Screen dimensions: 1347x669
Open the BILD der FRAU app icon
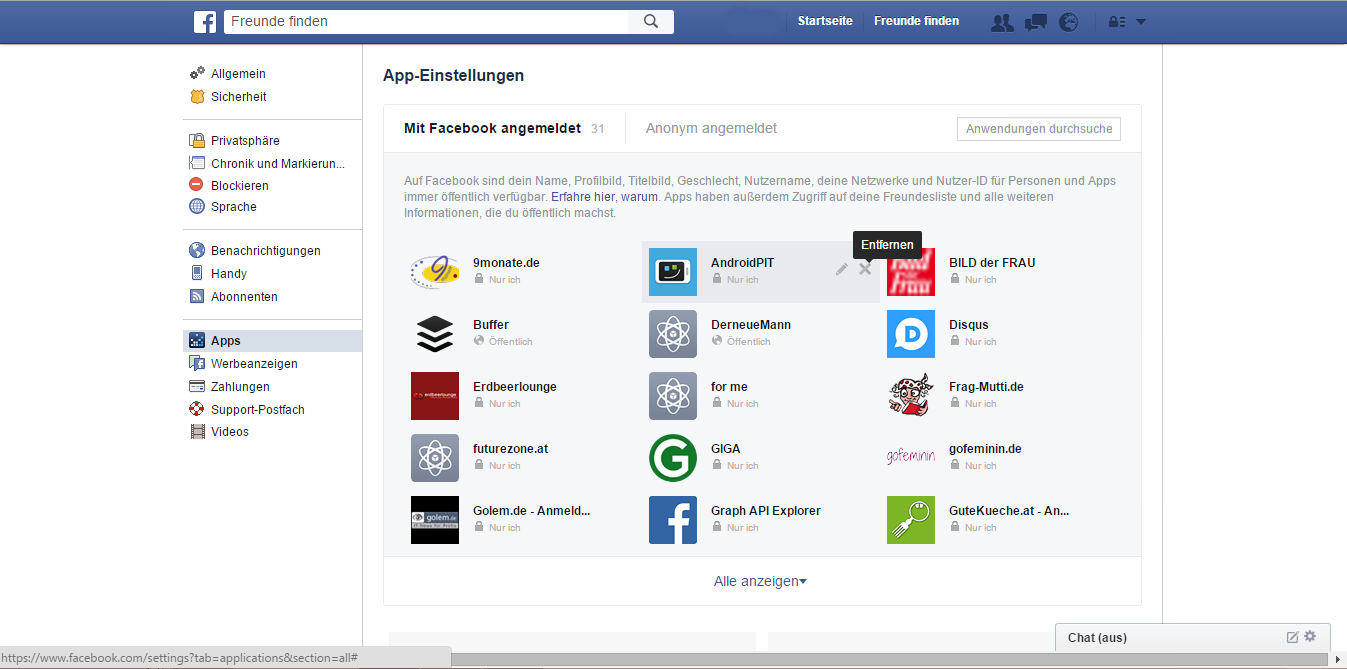pos(911,271)
